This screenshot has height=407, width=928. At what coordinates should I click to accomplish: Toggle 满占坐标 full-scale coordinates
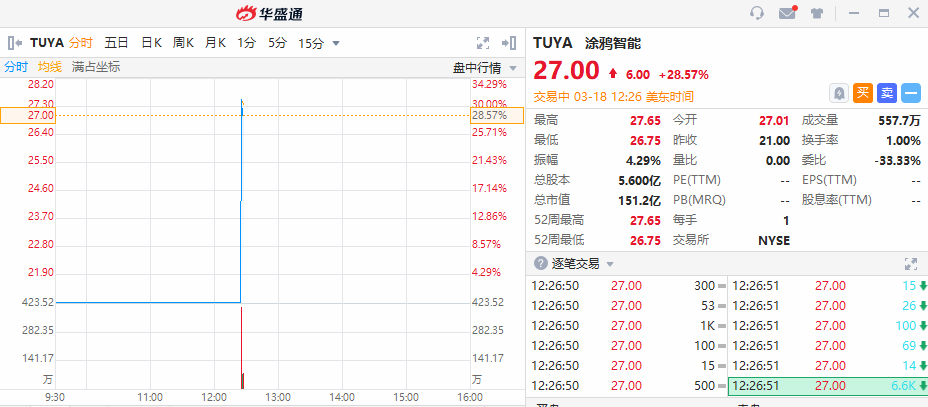(x=96, y=67)
